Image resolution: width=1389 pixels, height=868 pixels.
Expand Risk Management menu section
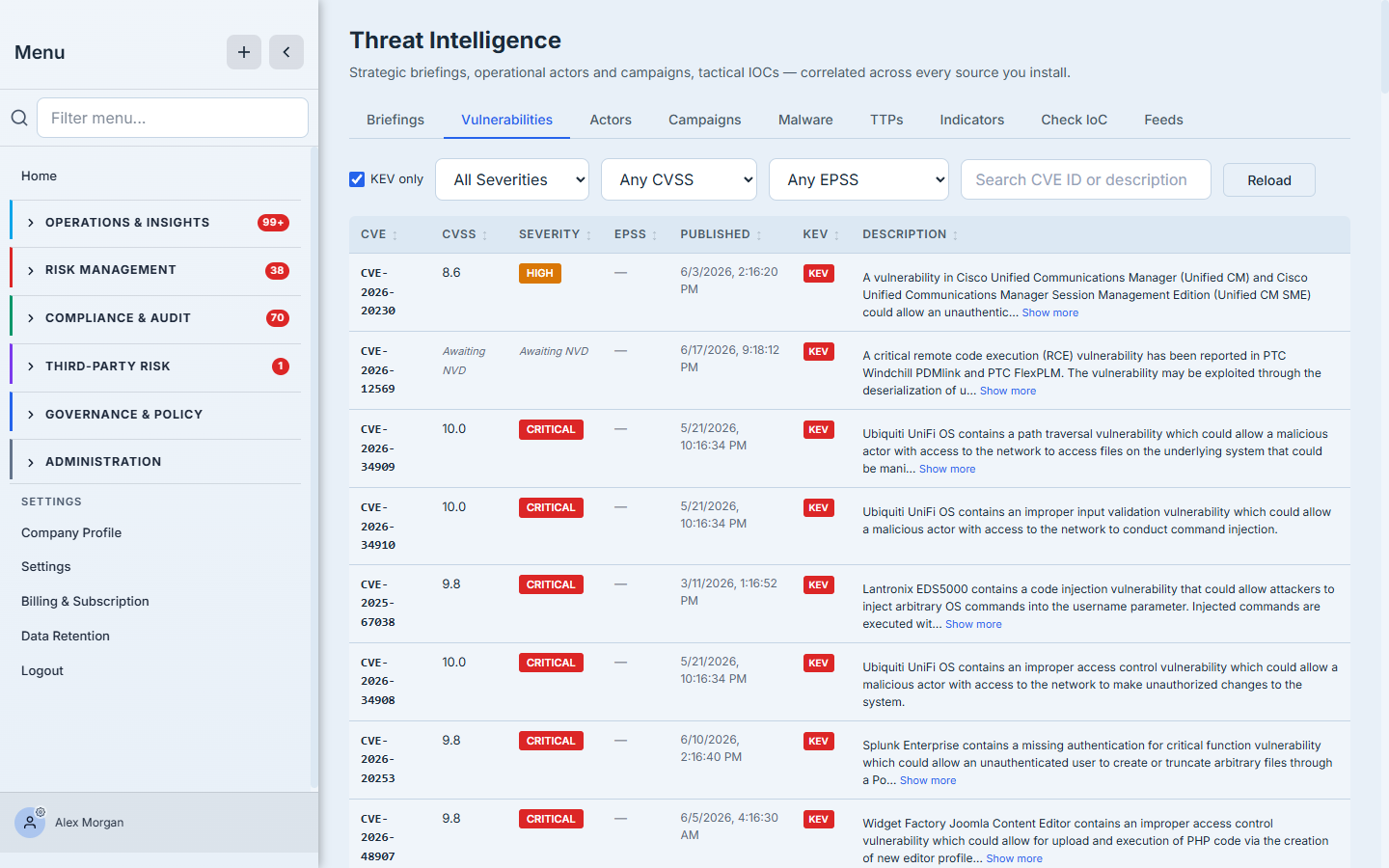[155, 270]
